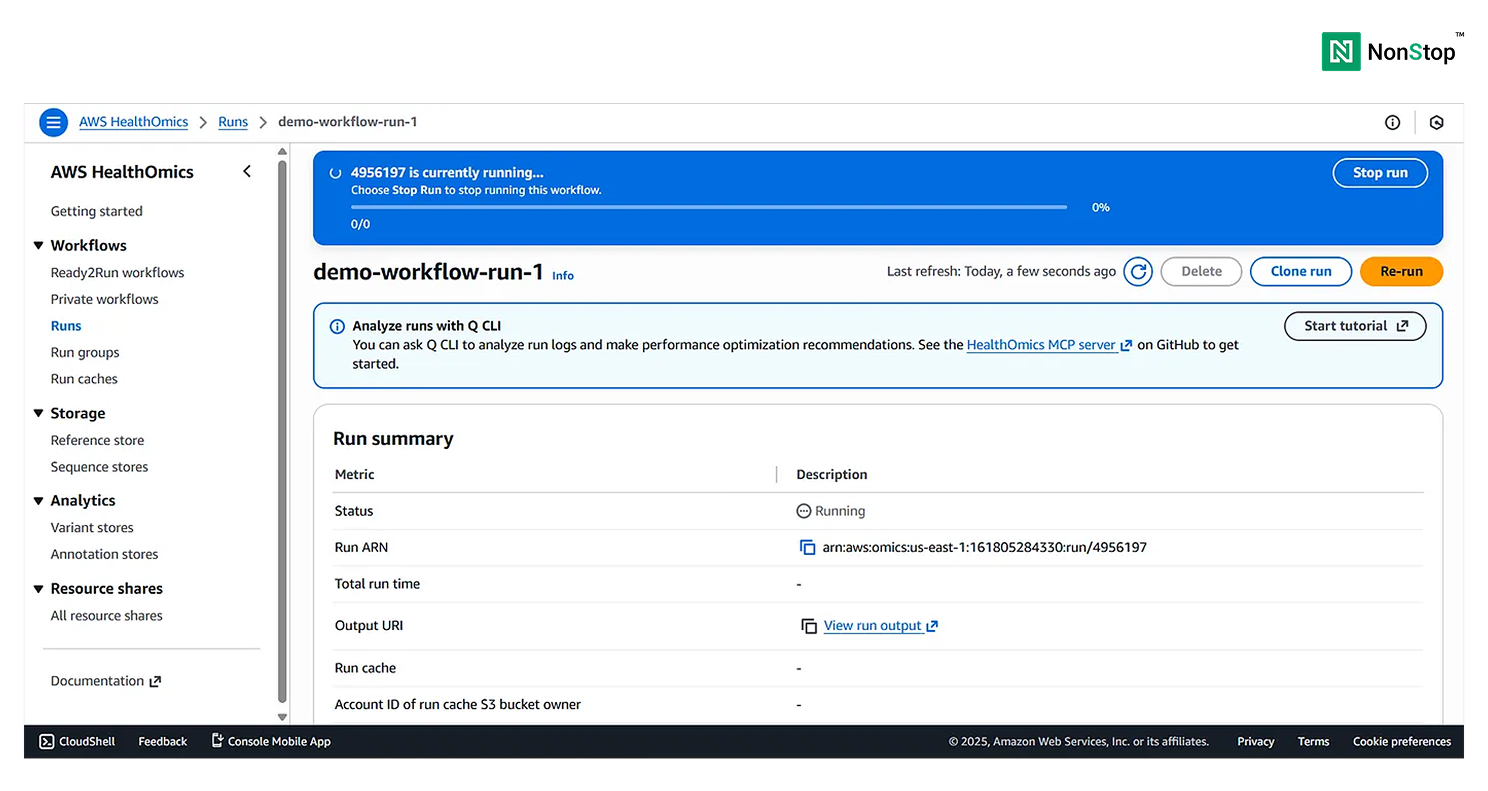Click the hexagon settings icon in header
1488x791 pixels.
(1437, 122)
